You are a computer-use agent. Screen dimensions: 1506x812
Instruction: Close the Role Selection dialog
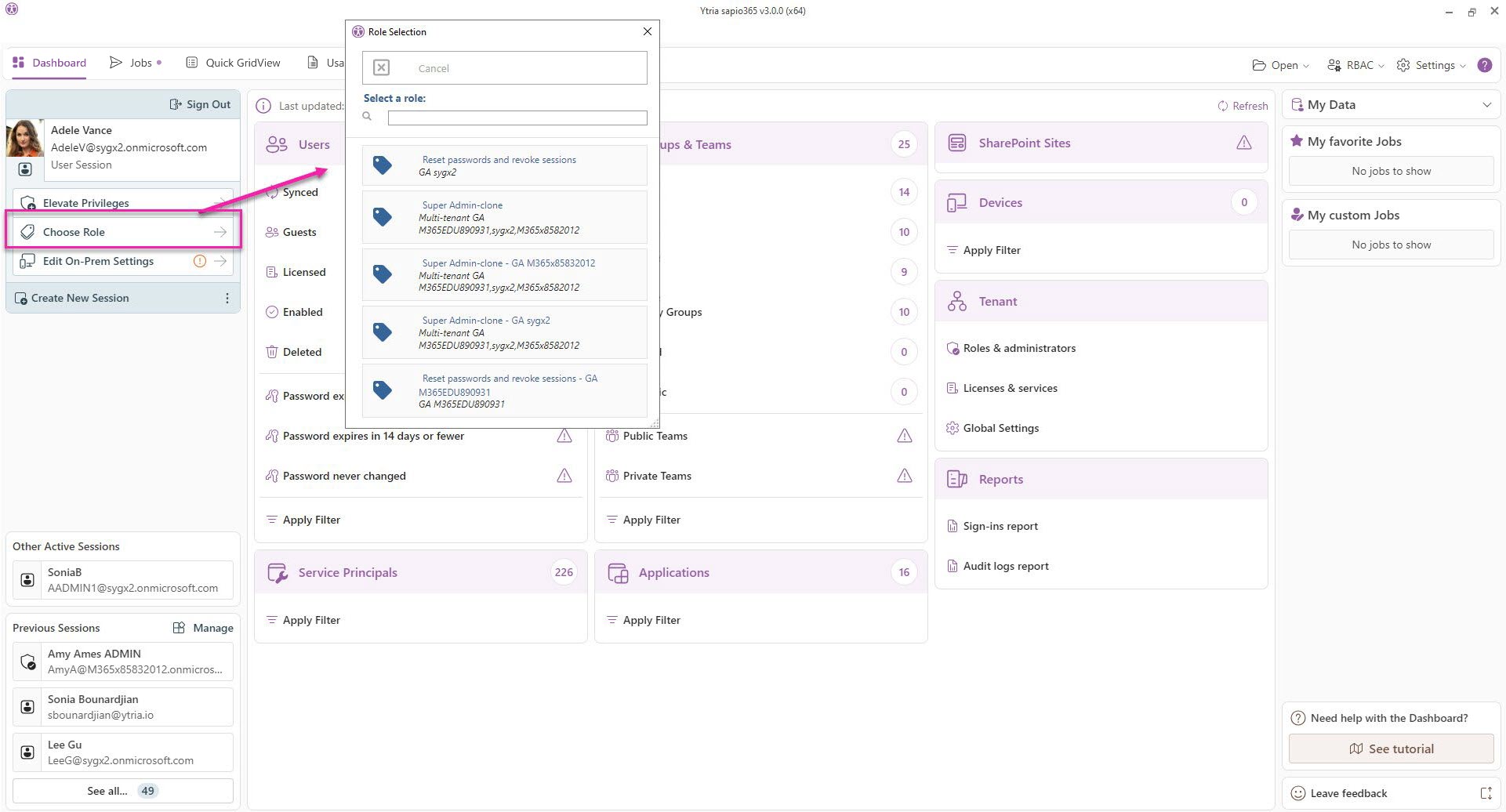[647, 31]
